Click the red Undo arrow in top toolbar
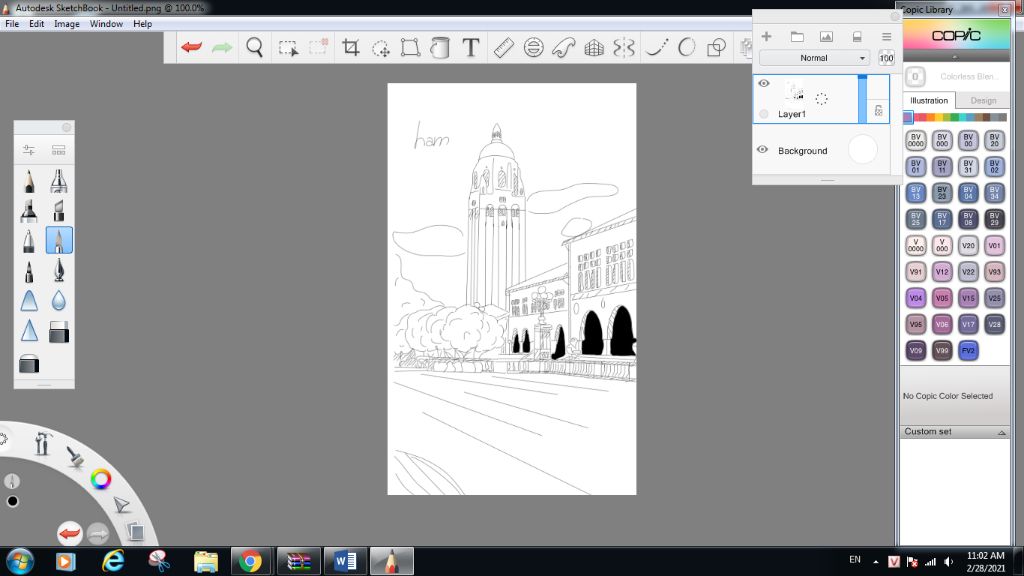The height and width of the screenshot is (576, 1024). (x=191, y=47)
